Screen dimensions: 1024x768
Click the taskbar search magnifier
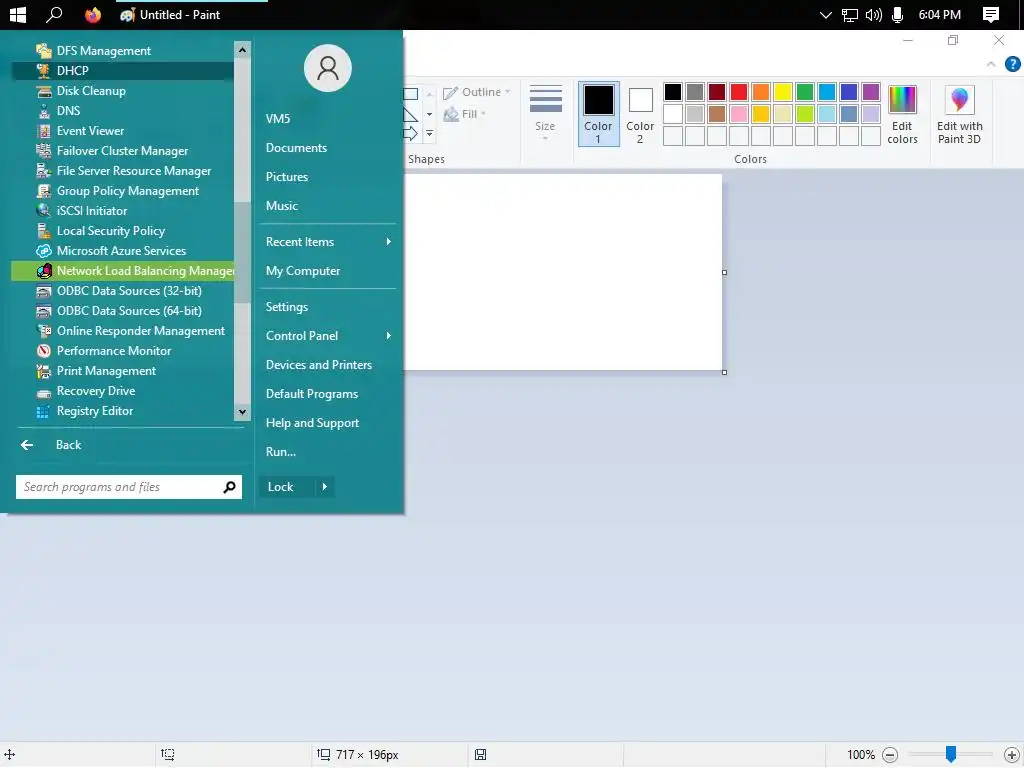coord(54,14)
